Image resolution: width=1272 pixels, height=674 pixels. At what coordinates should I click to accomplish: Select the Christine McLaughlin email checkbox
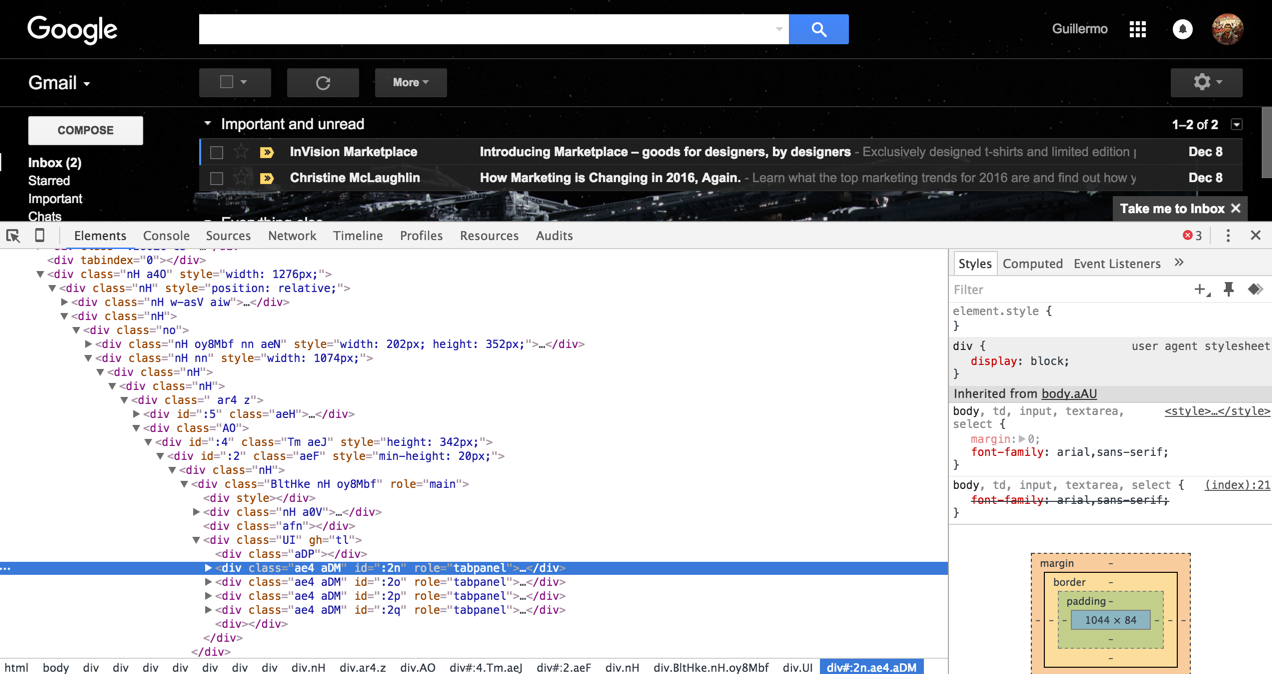point(216,178)
